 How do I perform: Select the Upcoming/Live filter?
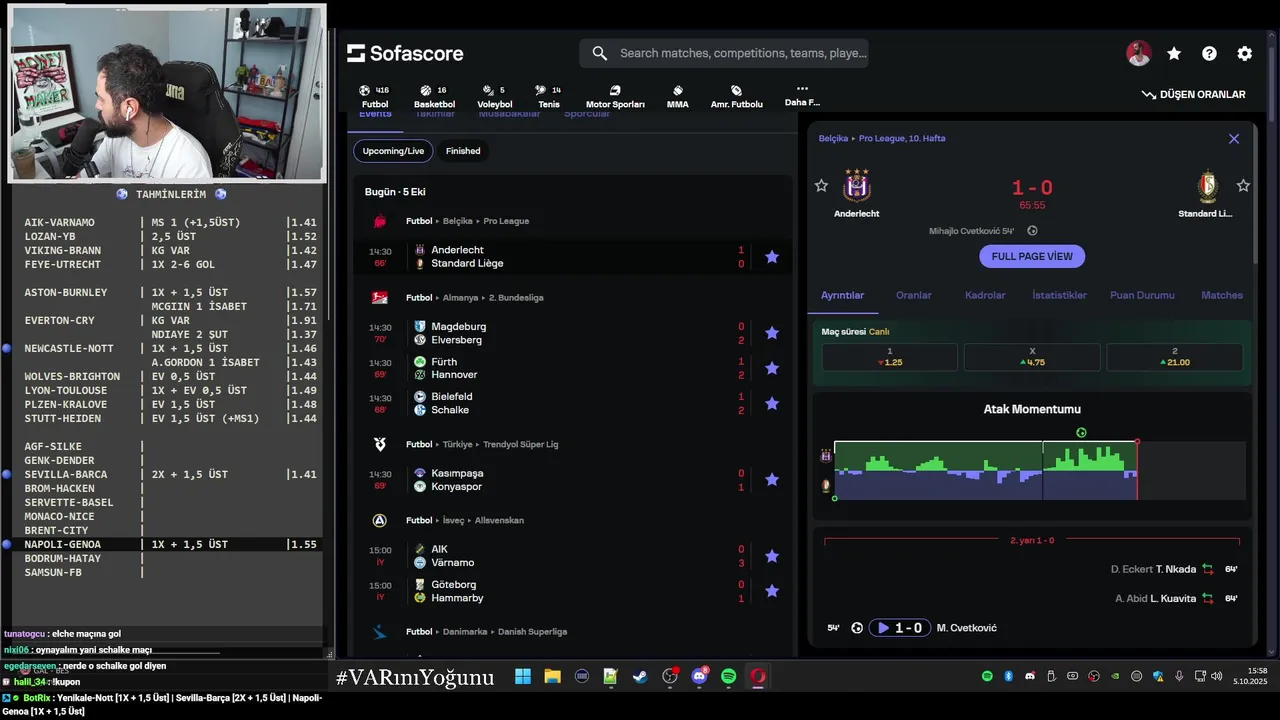click(x=393, y=151)
